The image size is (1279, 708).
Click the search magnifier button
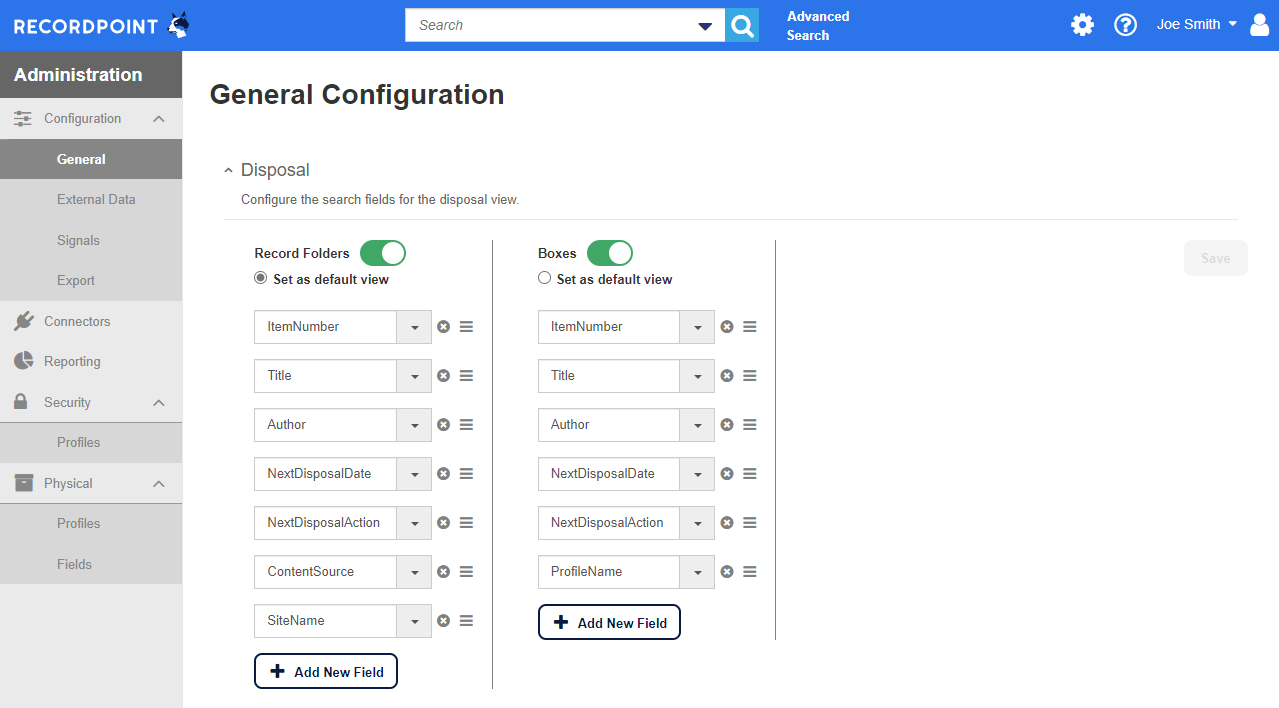pyautogui.click(x=742, y=25)
